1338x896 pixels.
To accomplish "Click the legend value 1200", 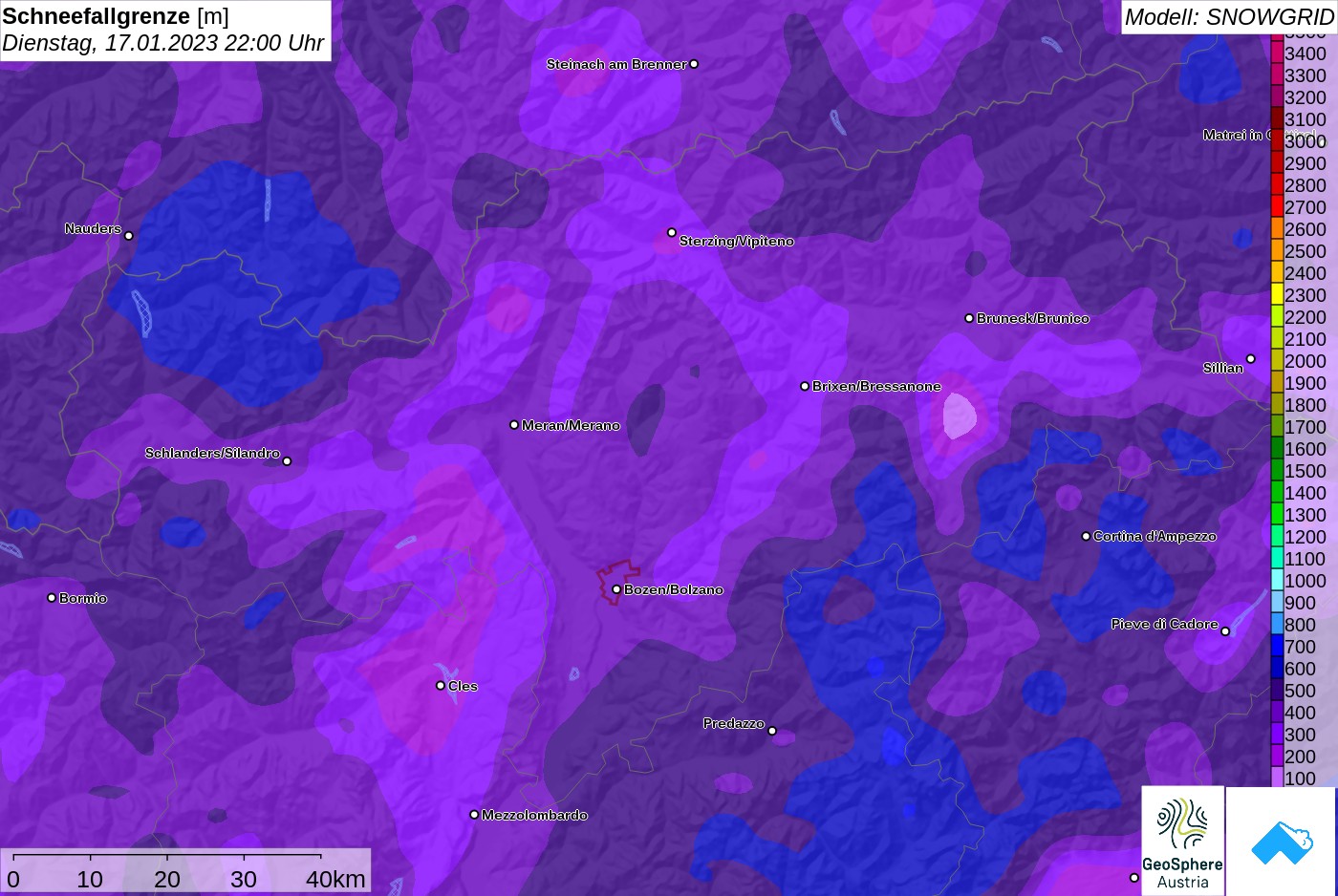I will click(x=1306, y=537).
